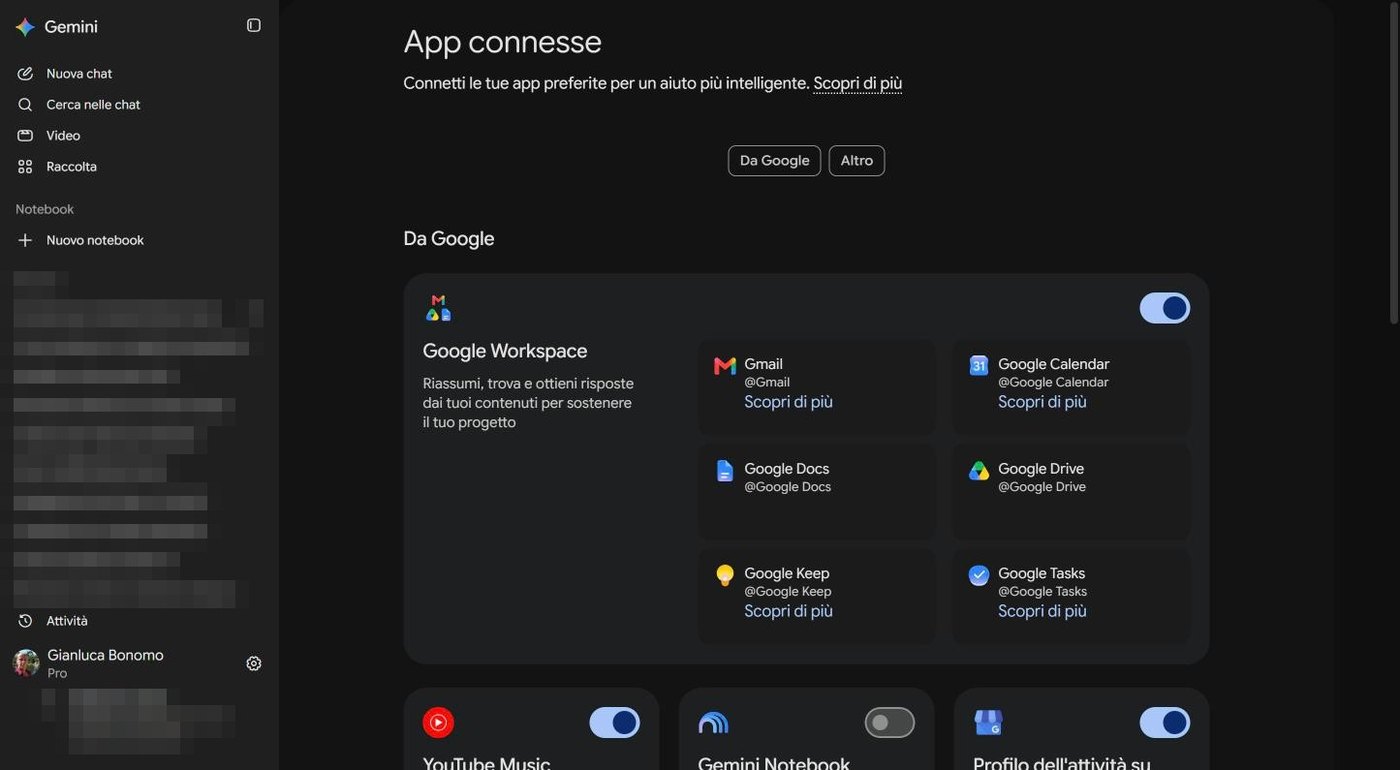The width and height of the screenshot is (1400, 770).
Task: Open Scopri di più under Gmail
Action: tap(788, 402)
